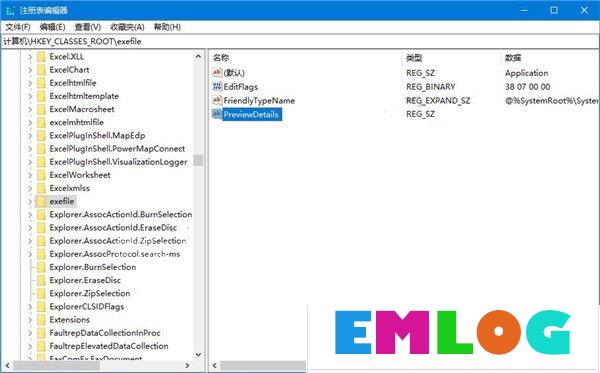The height and width of the screenshot is (373, 600).
Task: Click the Application data value
Action: (527, 73)
